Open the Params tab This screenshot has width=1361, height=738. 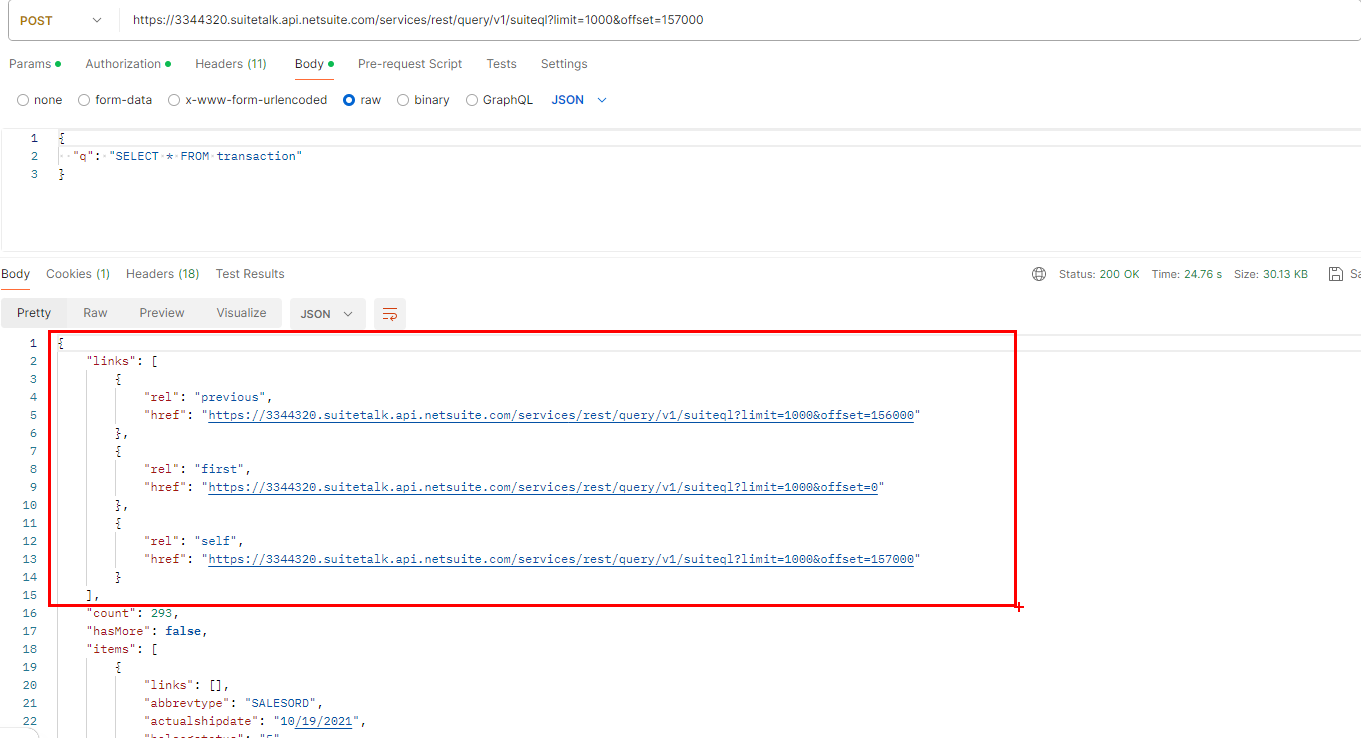pyautogui.click(x=35, y=64)
